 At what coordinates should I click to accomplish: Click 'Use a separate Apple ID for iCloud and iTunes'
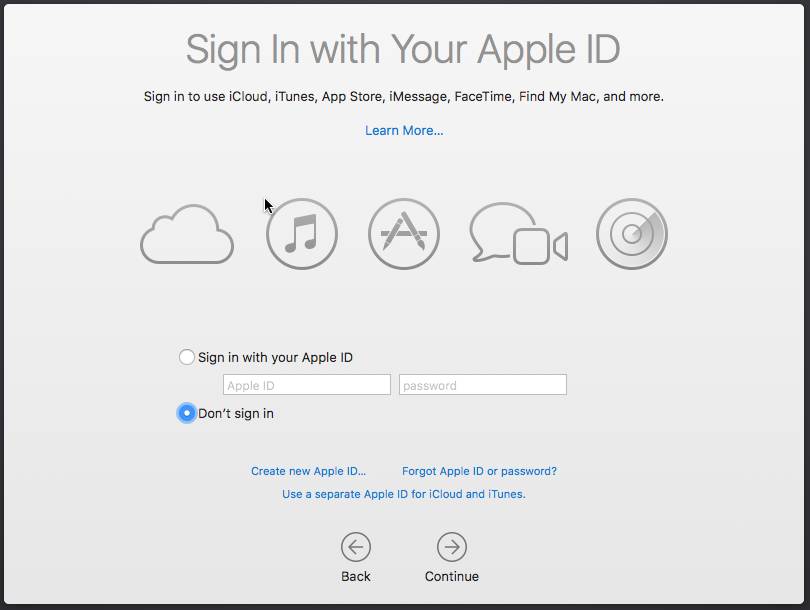pos(404,494)
